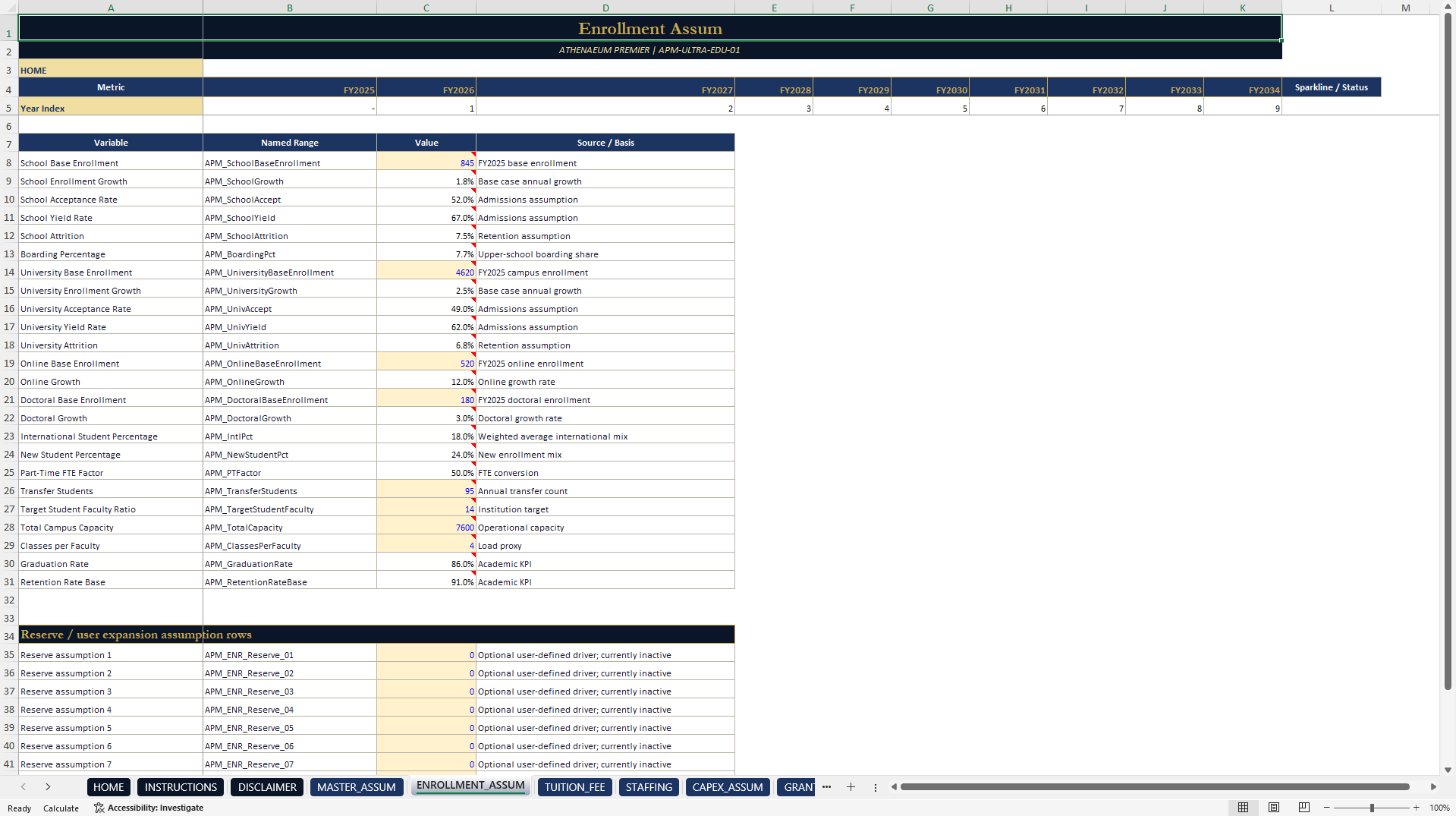The height and width of the screenshot is (816, 1456).
Task: Go to previous sheet tab arrow
Action: [24, 787]
